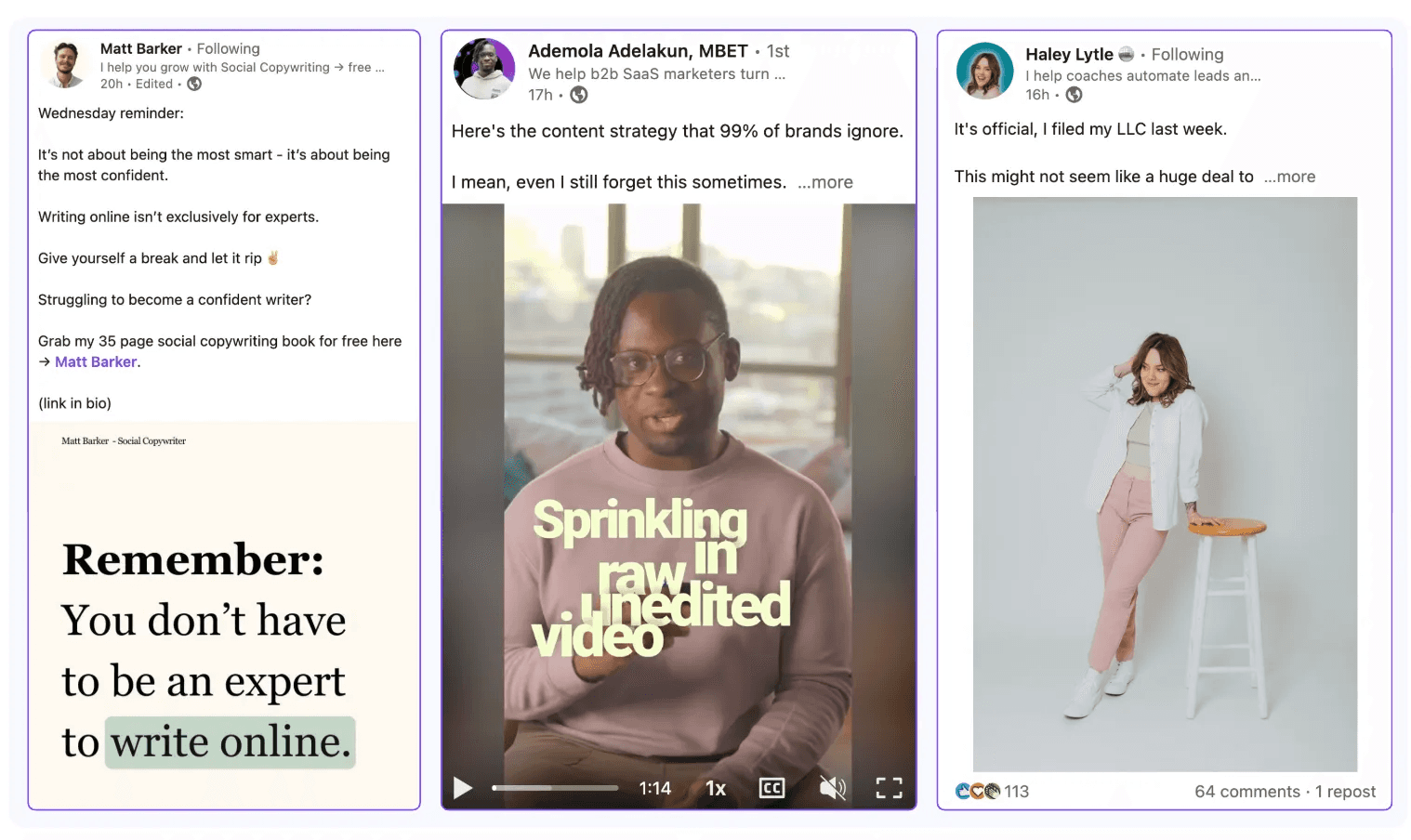The width and height of the screenshot is (1411, 840).
Task: Click the 1:14 video time display
Action: [654, 788]
